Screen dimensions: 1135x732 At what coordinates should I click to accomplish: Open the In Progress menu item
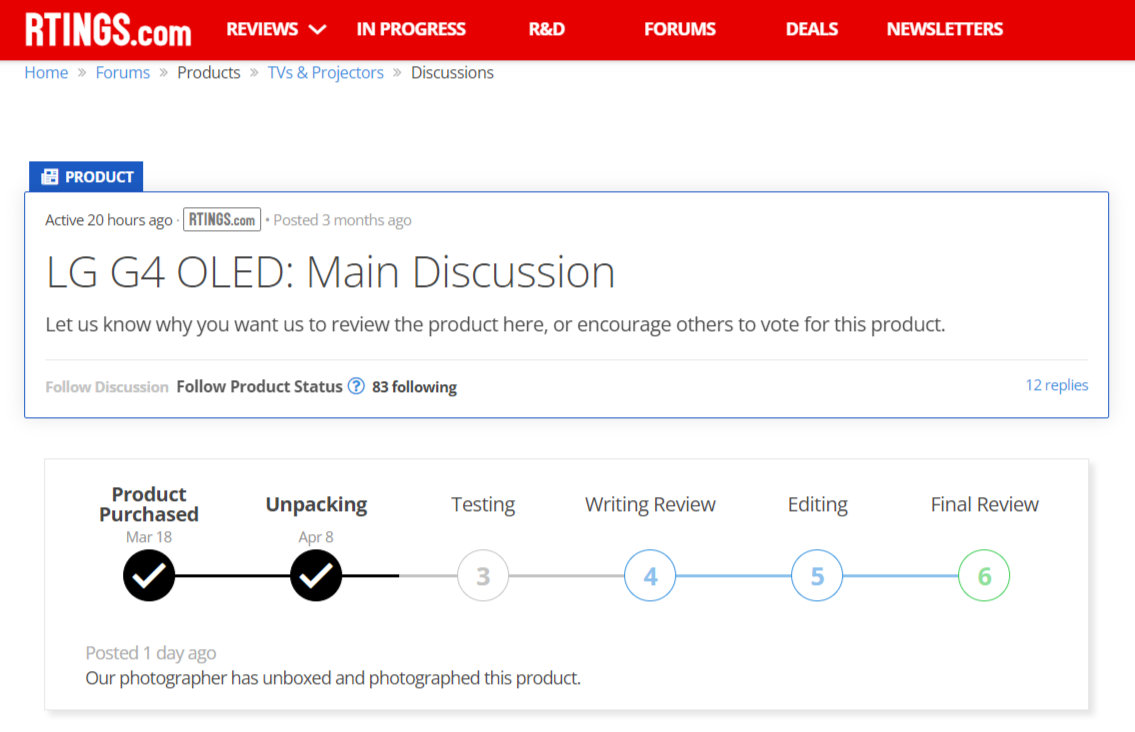tap(411, 29)
